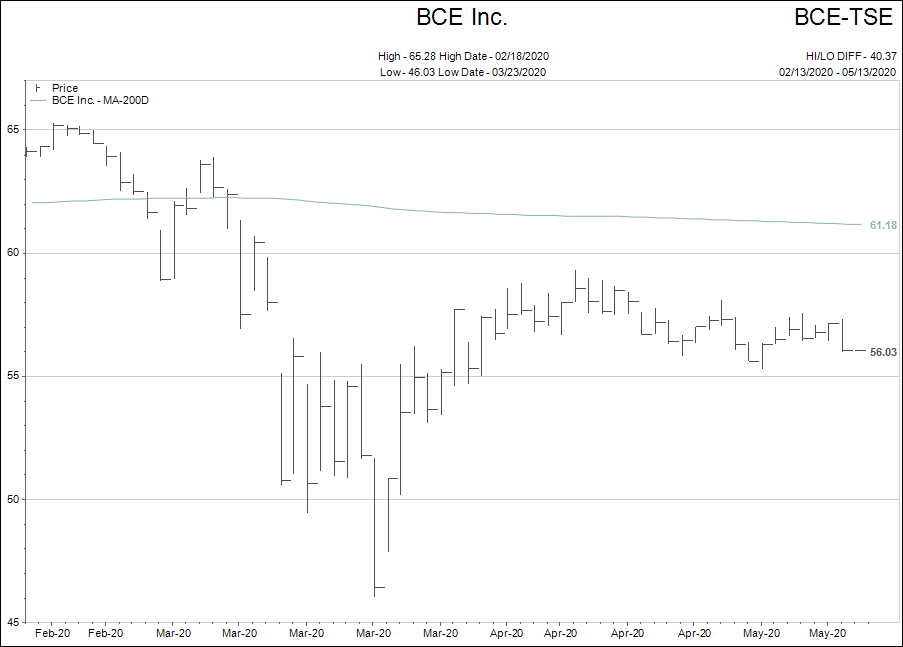This screenshot has width=903, height=647.
Task: Select the 45 y-axis label
Action: pyautogui.click(x=14, y=622)
